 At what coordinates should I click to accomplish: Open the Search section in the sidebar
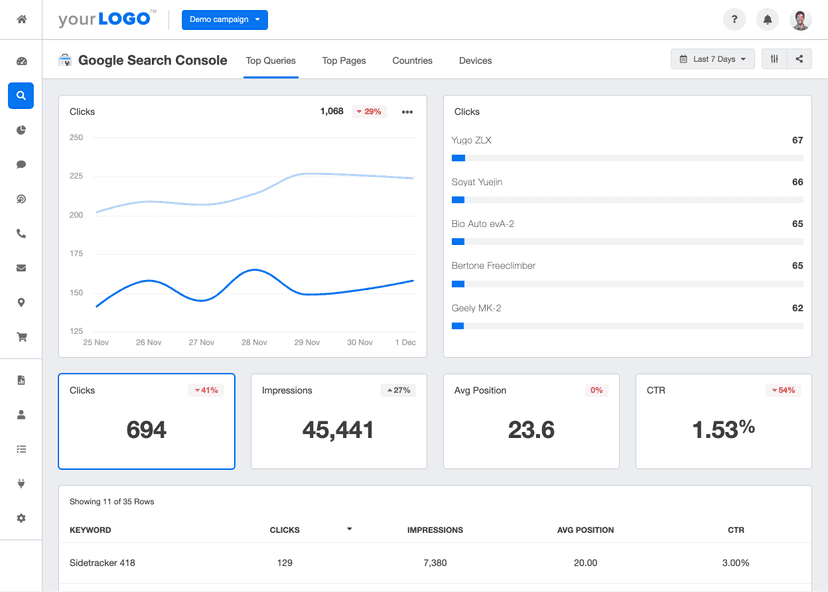coord(20,95)
